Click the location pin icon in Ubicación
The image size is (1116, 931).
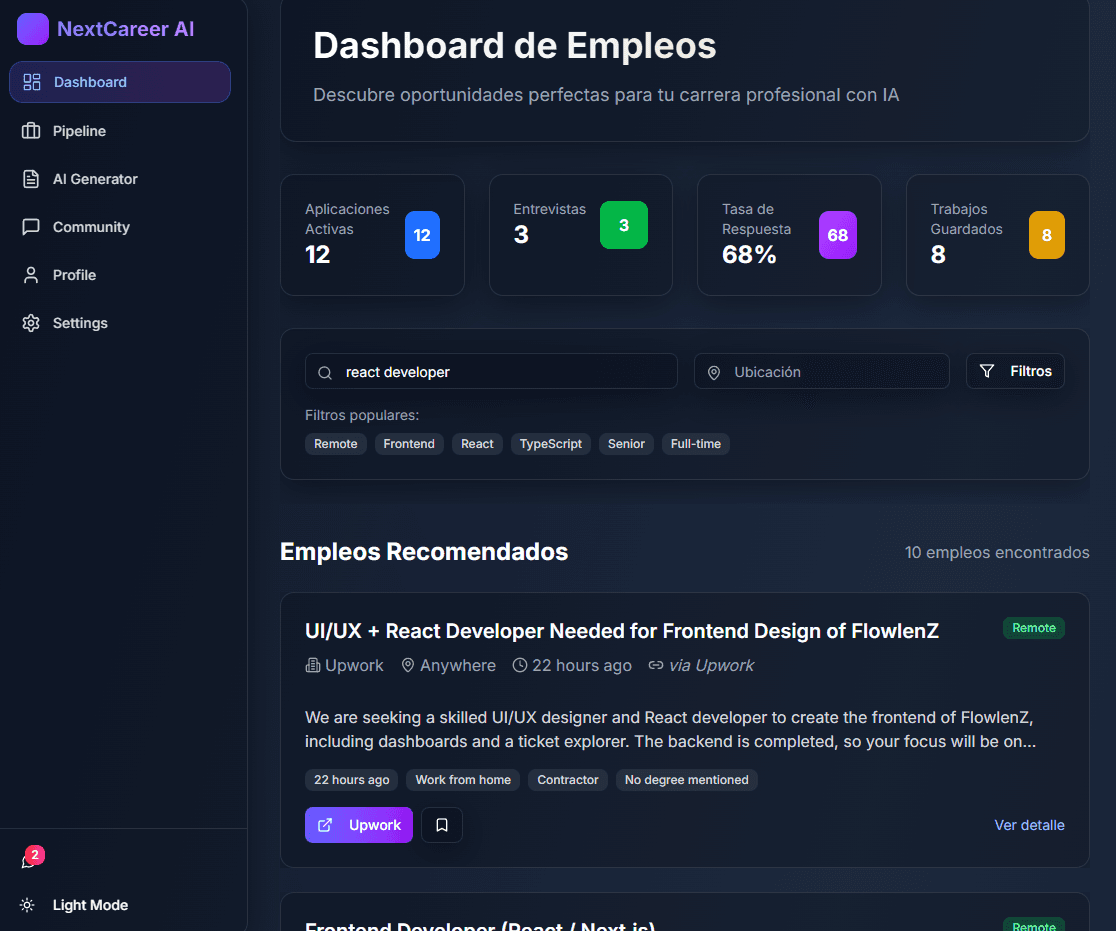click(x=714, y=373)
